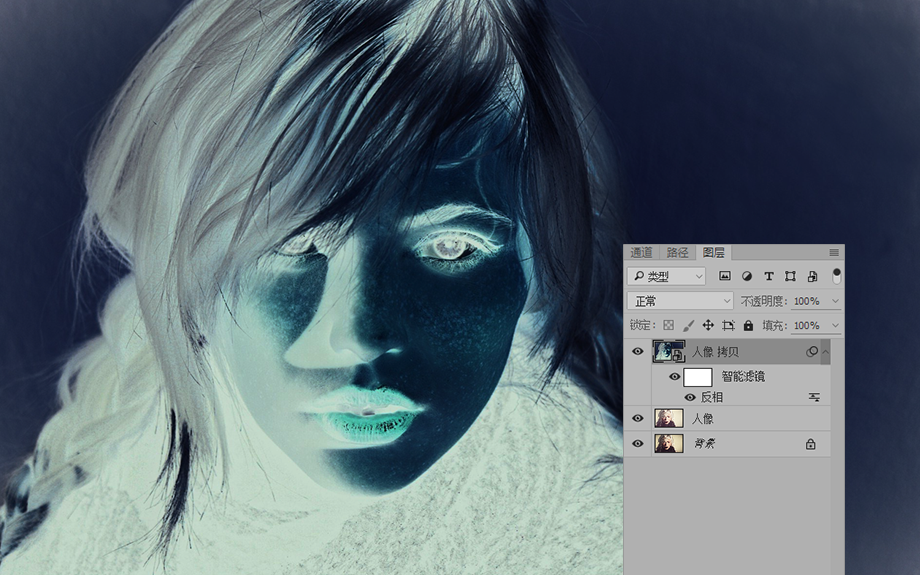The width and height of the screenshot is (920, 575).
Task: Switch to the 路径 tab
Action: click(677, 252)
